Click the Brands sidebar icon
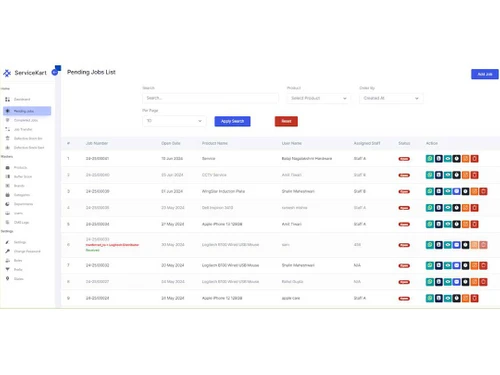This screenshot has height=375, width=500. pos(7,186)
